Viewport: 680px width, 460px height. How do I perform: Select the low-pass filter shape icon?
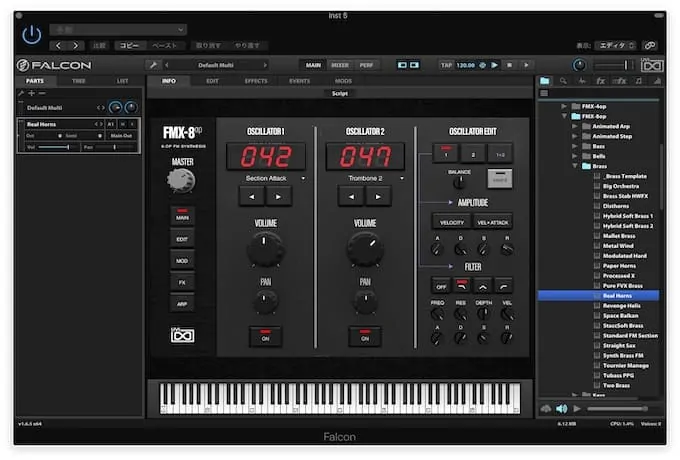tap(462, 286)
